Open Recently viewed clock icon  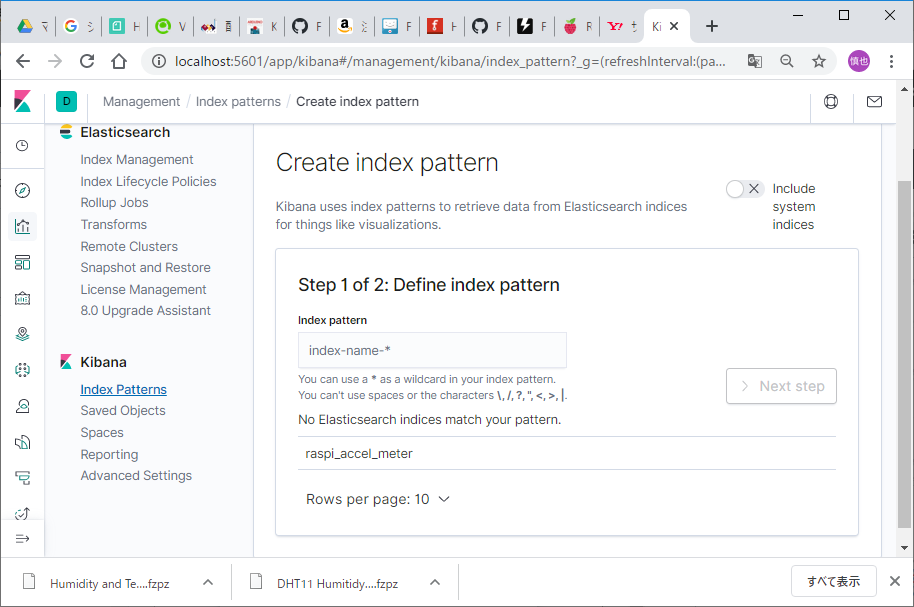(x=22, y=146)
